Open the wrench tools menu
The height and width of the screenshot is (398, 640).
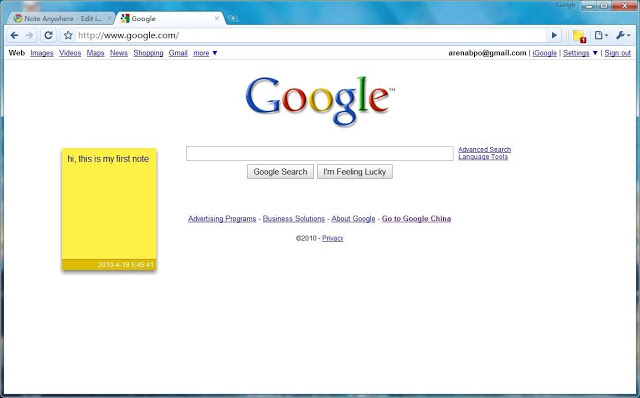tap(623, 36)
